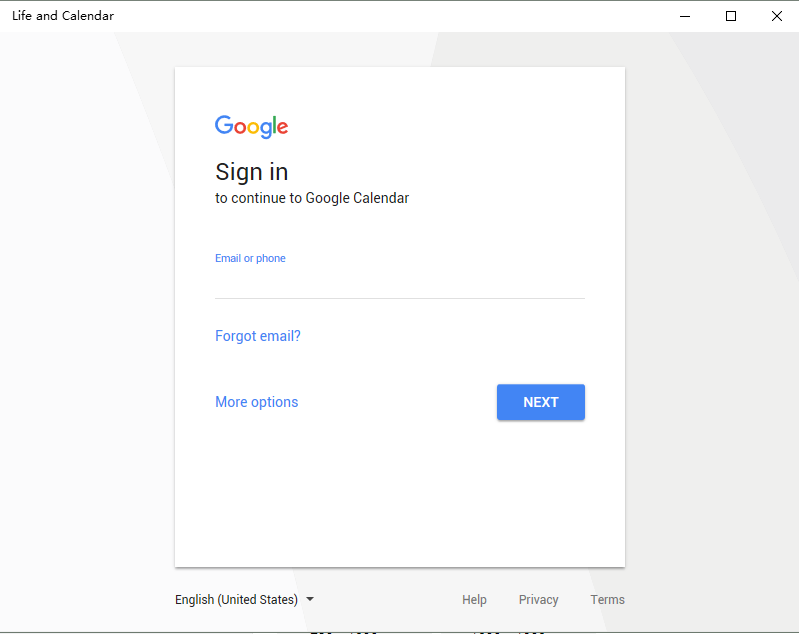Open the English (United States) language selector
This screenshot has height=634, width=799.
[x=237, y=600]
